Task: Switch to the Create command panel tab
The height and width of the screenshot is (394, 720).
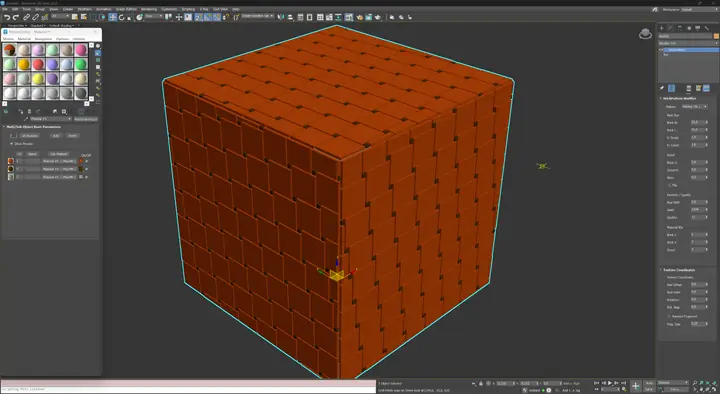Action: coord(662,28)
